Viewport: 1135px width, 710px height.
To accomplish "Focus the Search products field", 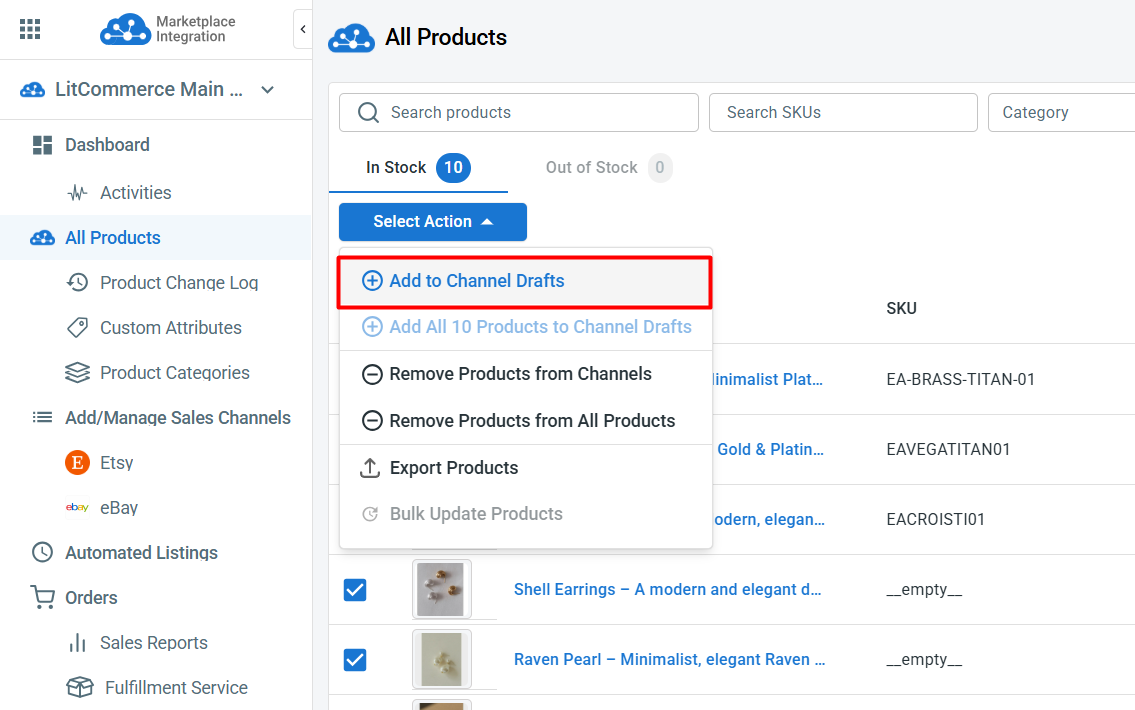I will click(518, 112).
